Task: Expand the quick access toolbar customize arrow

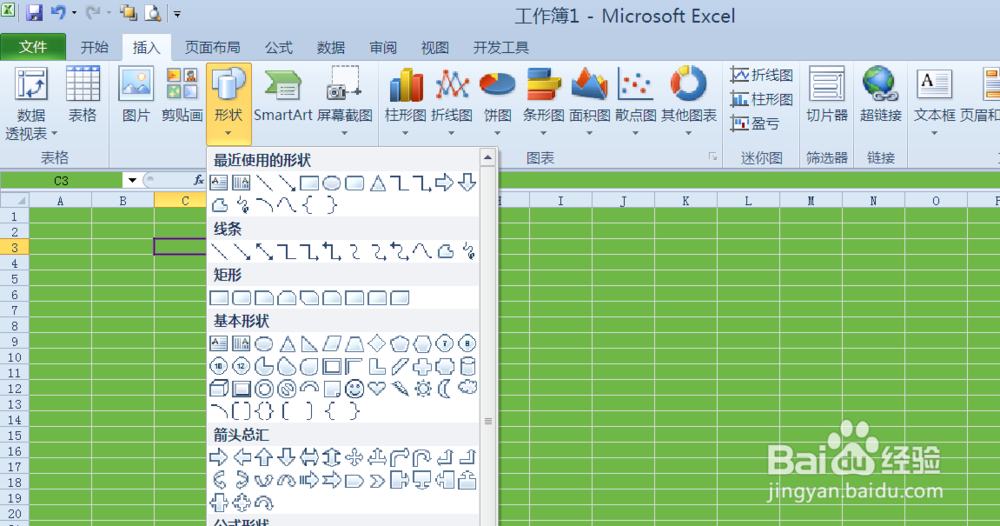Action: tap(177, 13)
